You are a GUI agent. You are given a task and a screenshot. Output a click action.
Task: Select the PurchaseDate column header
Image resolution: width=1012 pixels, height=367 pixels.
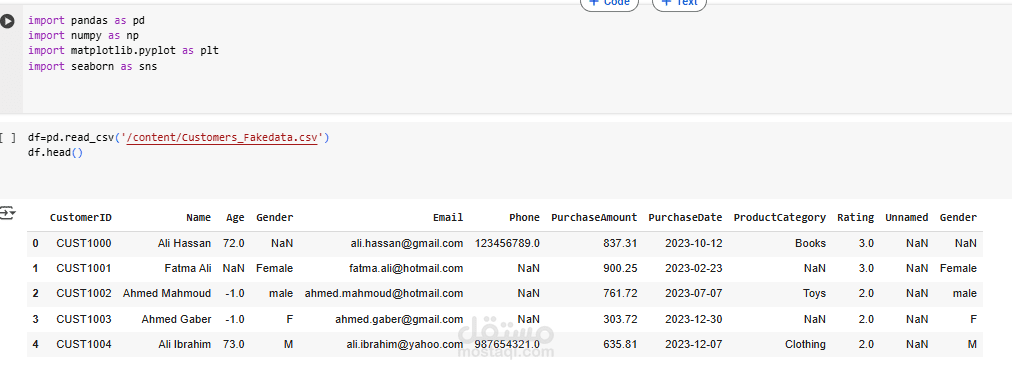coord(685,217)
